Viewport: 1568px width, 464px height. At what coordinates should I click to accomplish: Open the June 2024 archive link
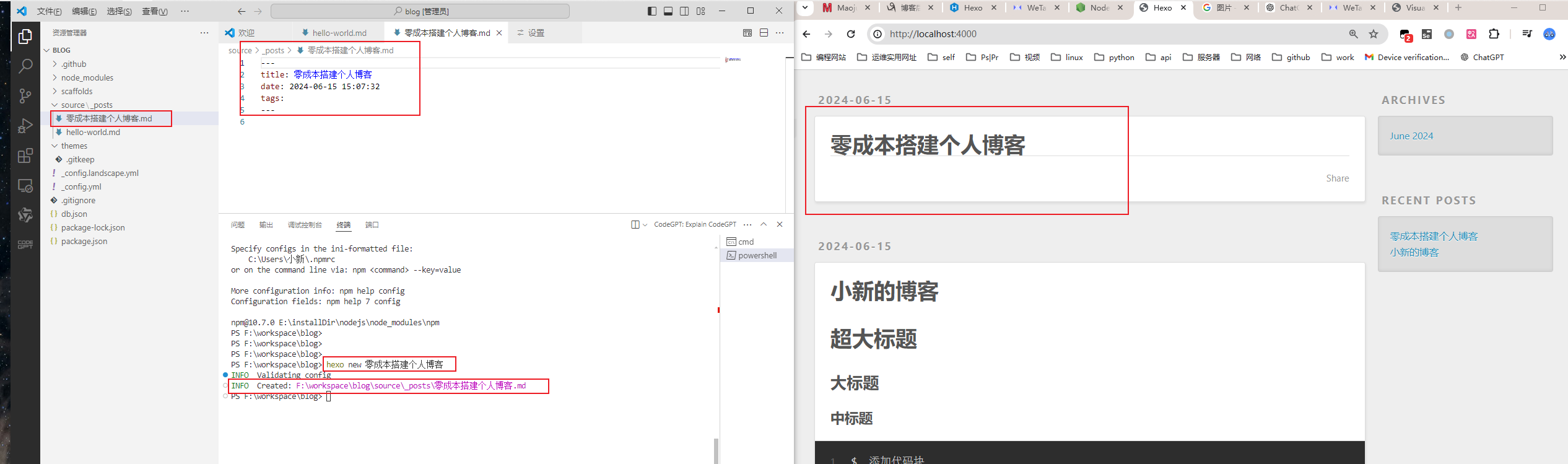(1411, 136)
